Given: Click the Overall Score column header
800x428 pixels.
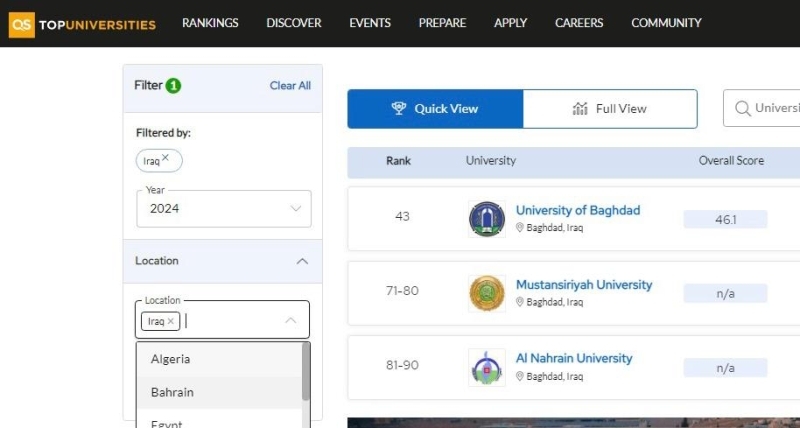Looking at the screenshot, I should point(731,161).
